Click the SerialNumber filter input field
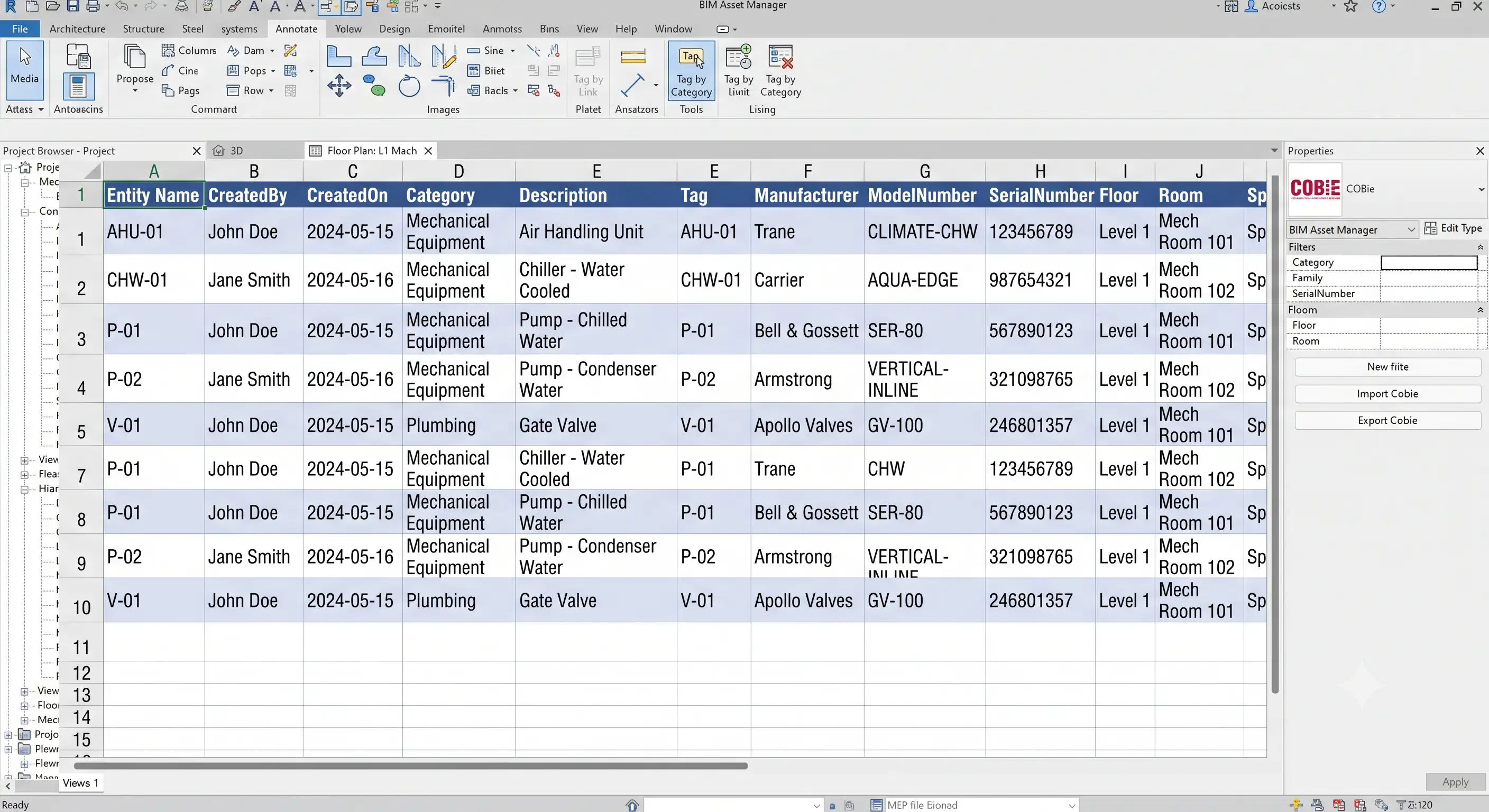This screenshot has width=1489, height=812. pyautogui.click(x=1429, y=293)
